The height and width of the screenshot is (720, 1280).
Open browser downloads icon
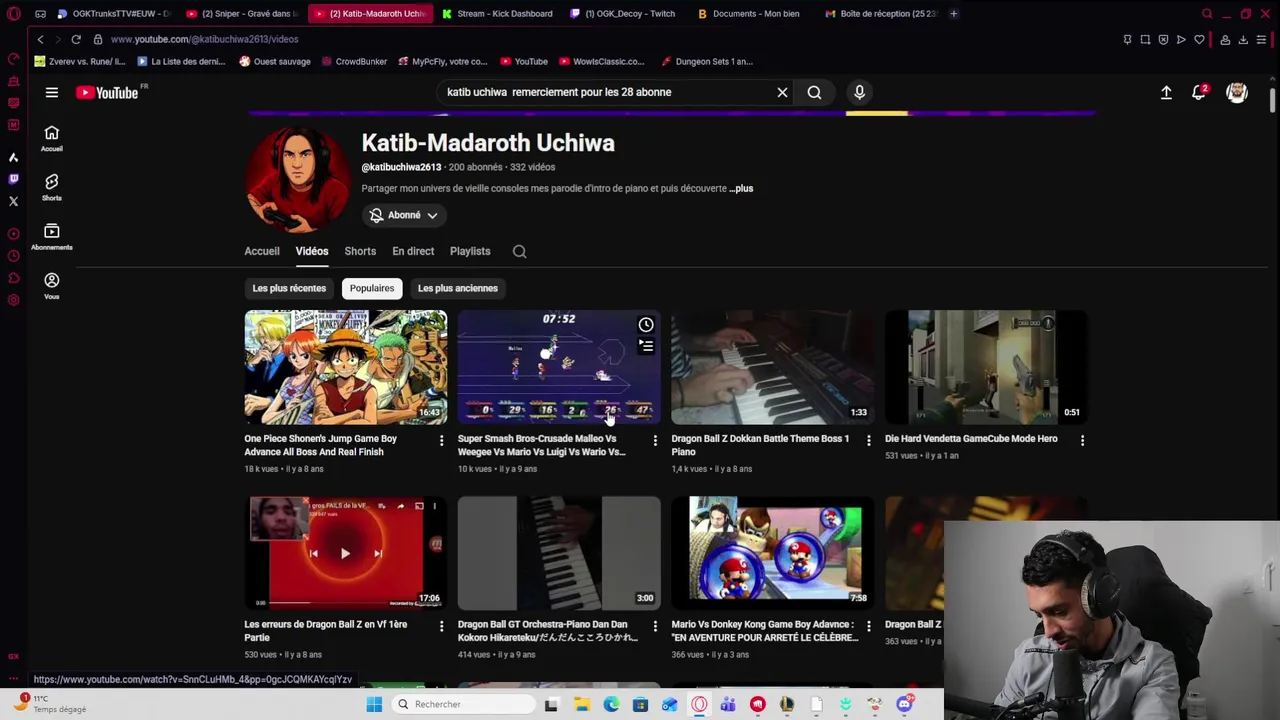[x=1243, y=39]
